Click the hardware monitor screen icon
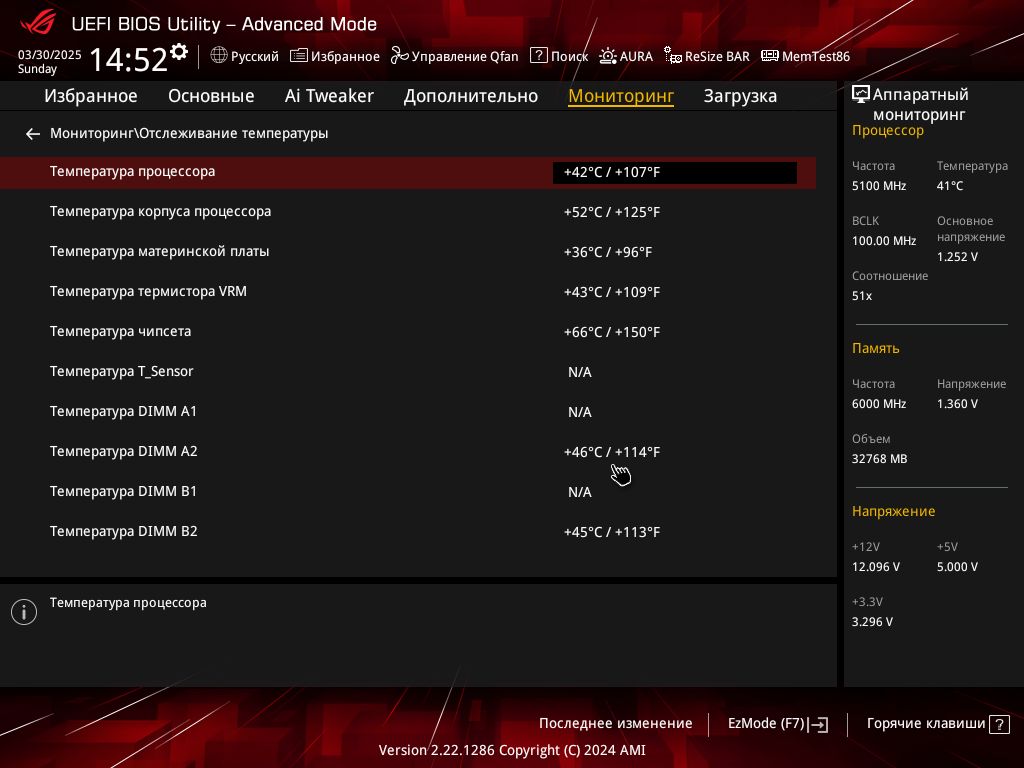The width and height of the screenshot is (1024, 768). coord(861,95)
